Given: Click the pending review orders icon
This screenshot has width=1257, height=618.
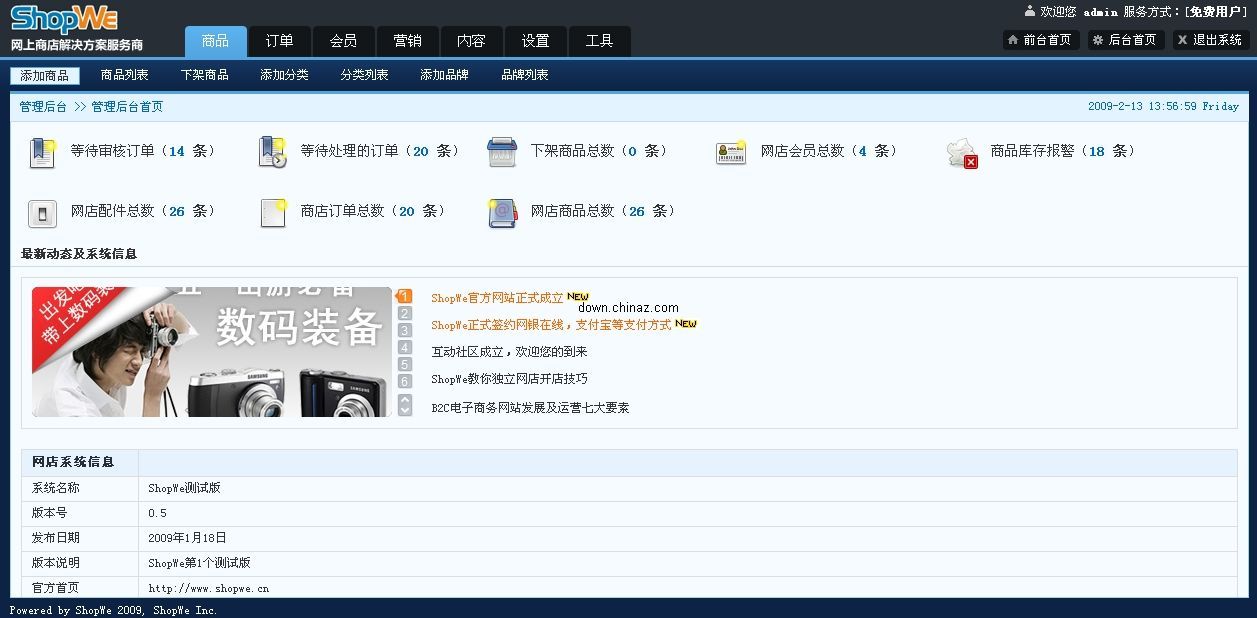Looking at the screenshot, I should [42, 152].
